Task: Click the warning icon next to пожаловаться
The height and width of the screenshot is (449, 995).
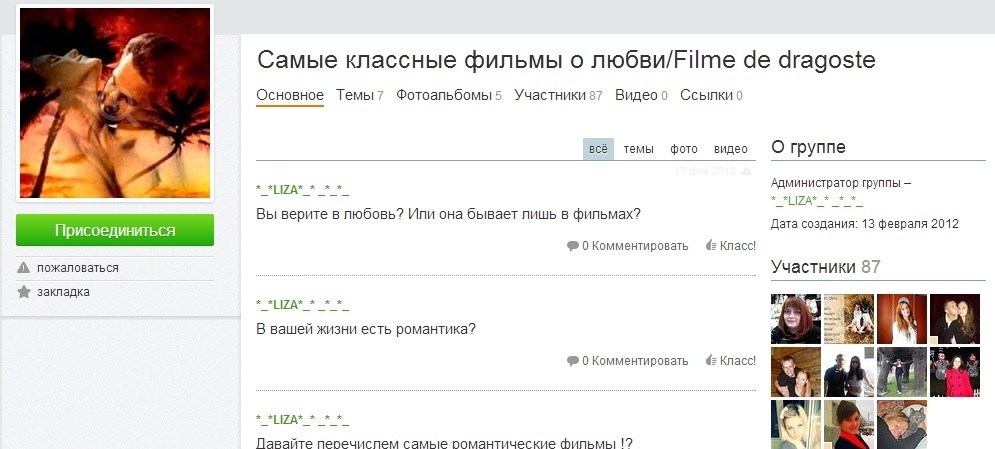Action: click(x=24, y=268)
